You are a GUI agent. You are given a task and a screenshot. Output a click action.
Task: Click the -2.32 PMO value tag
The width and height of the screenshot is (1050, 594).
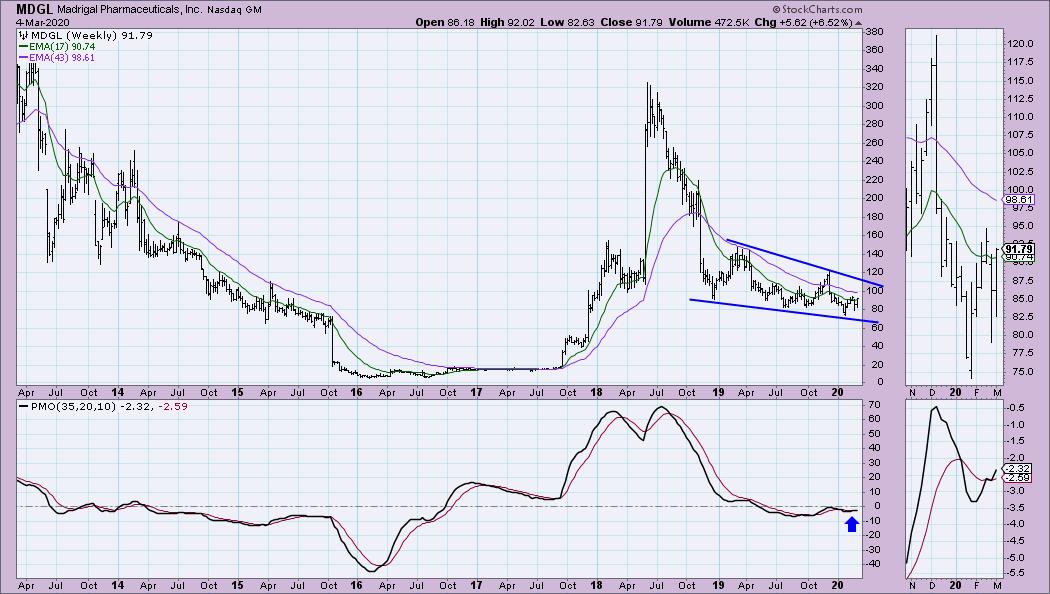1018,469
